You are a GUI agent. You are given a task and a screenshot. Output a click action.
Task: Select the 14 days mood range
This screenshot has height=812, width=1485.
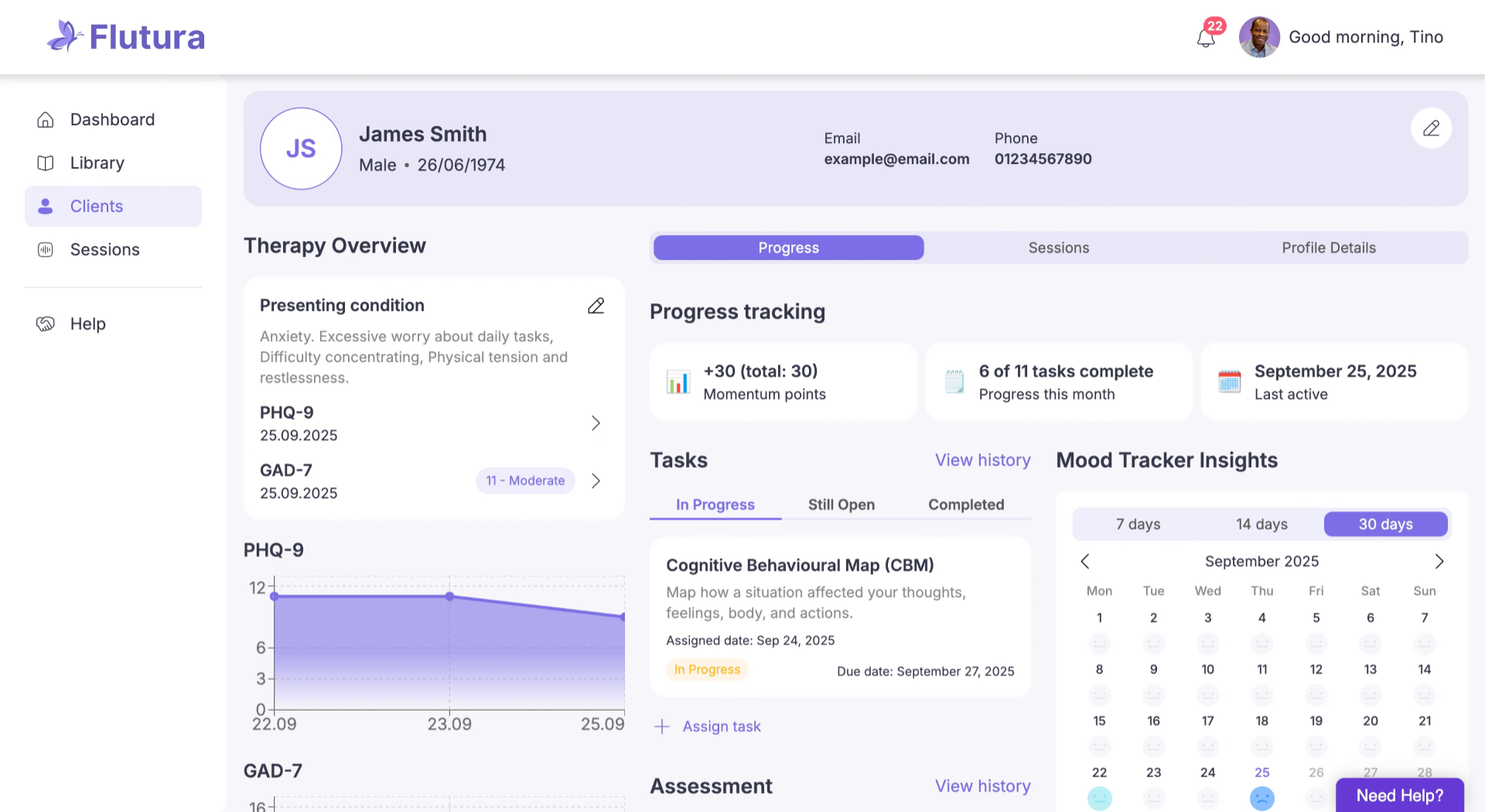click(1261, 524)
